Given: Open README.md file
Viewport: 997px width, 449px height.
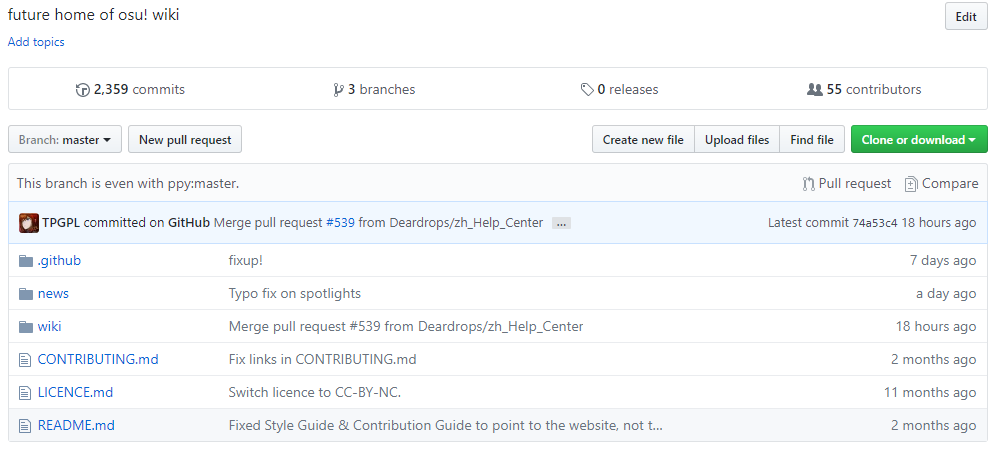Looking at the screenshot, I should point(76,426).
